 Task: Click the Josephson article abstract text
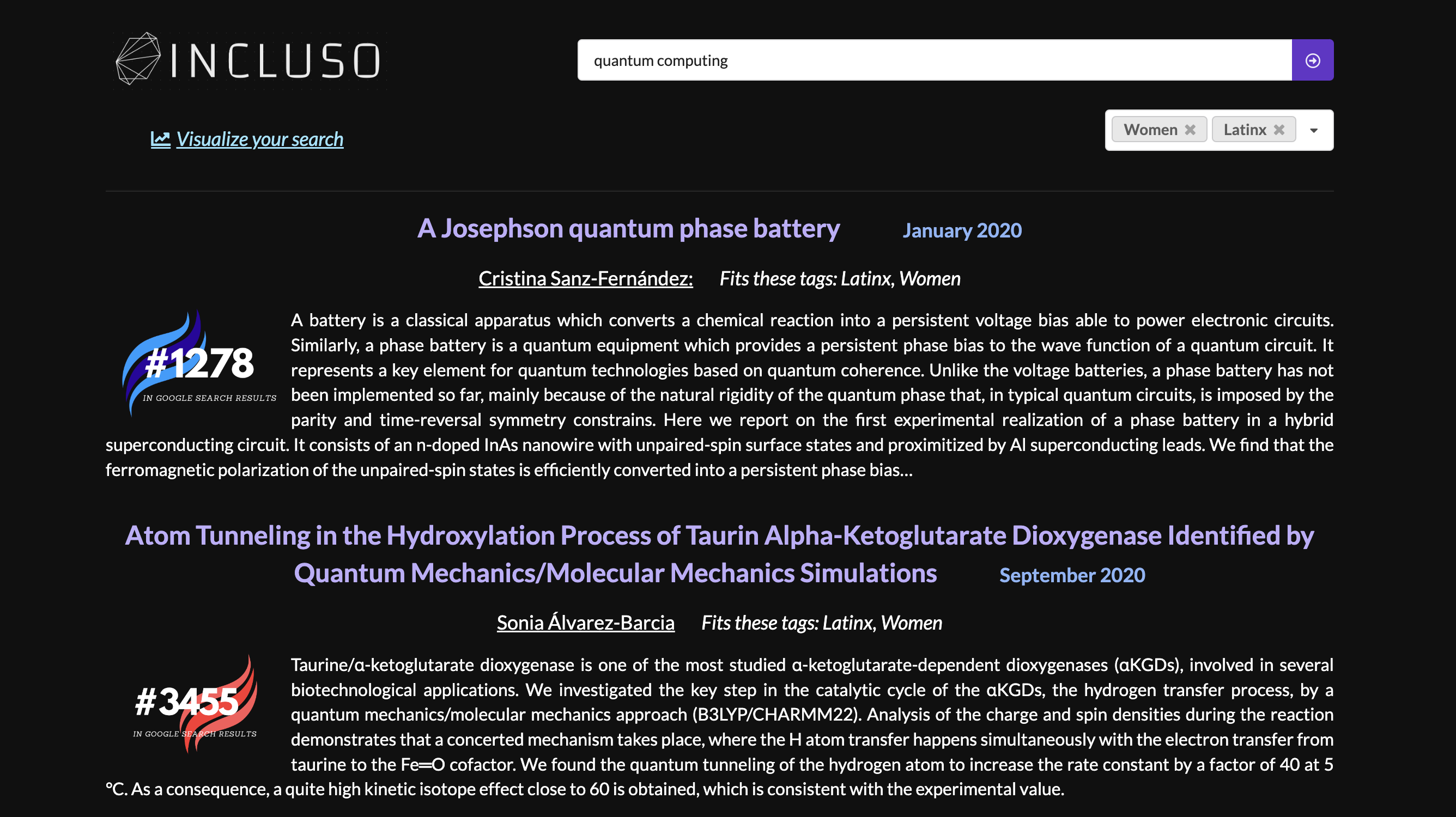pyautogui.click(x=719, y=395)
